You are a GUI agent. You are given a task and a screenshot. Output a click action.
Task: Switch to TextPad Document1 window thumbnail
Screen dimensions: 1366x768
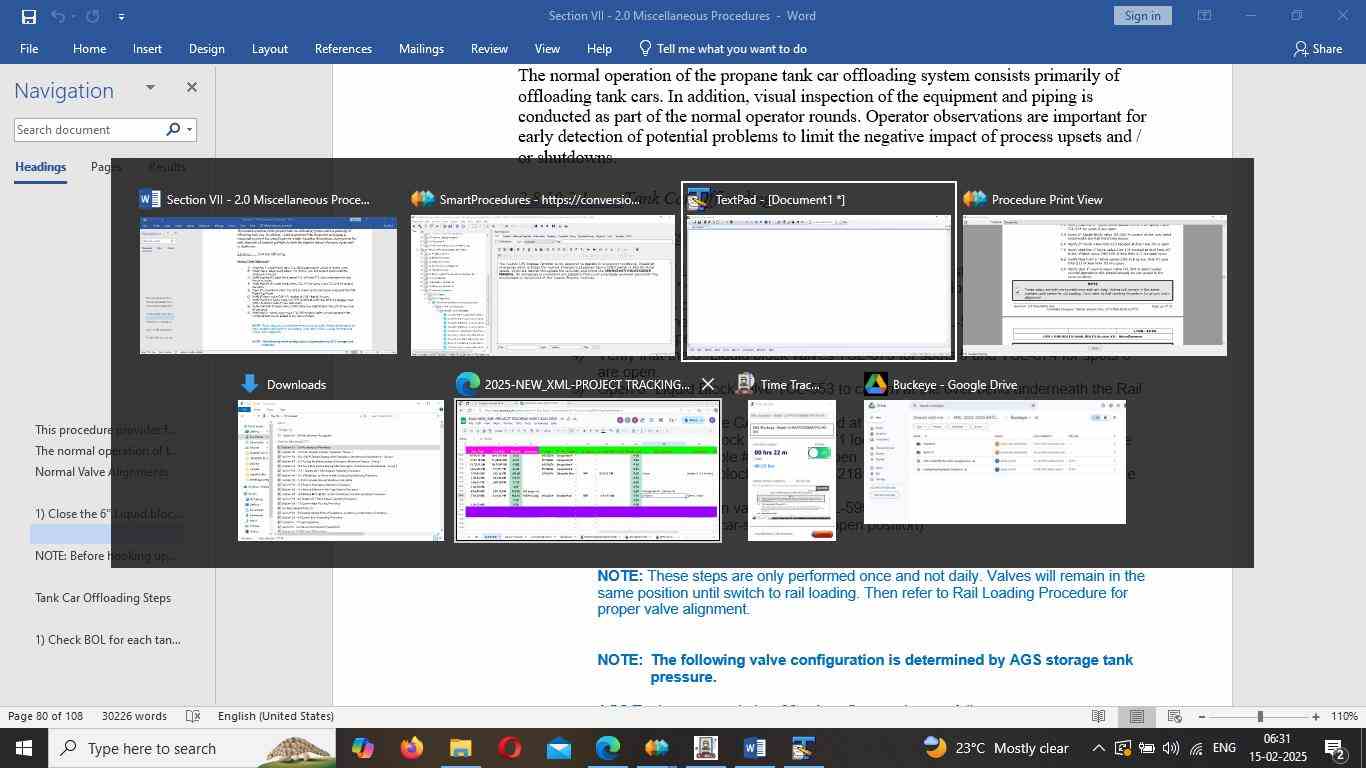(819, 285)
